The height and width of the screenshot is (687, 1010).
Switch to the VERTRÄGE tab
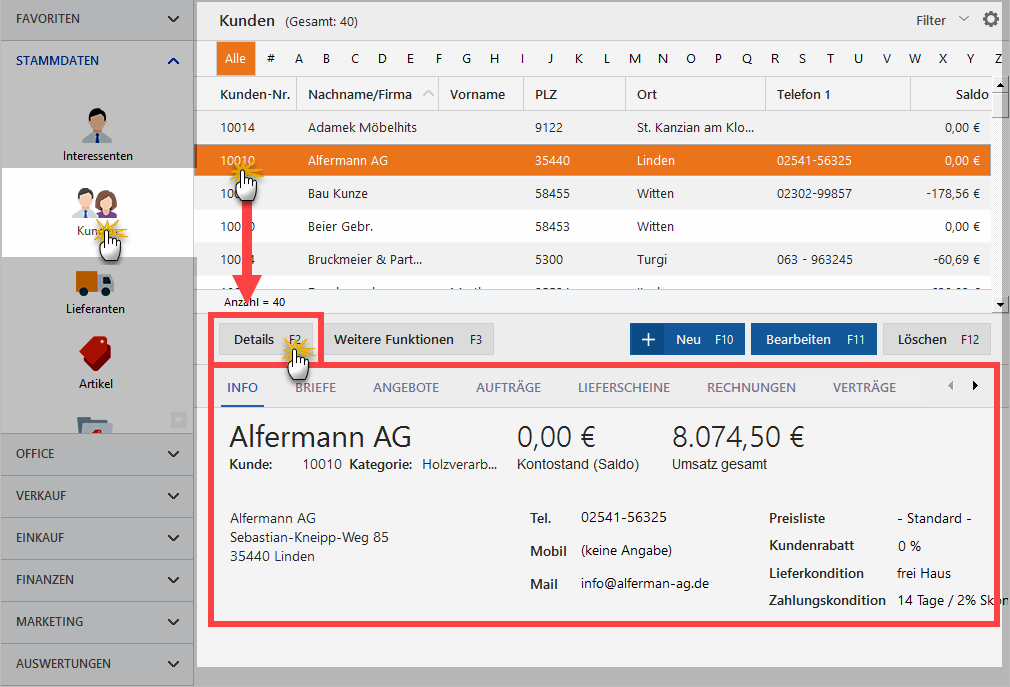pos(864,388)
